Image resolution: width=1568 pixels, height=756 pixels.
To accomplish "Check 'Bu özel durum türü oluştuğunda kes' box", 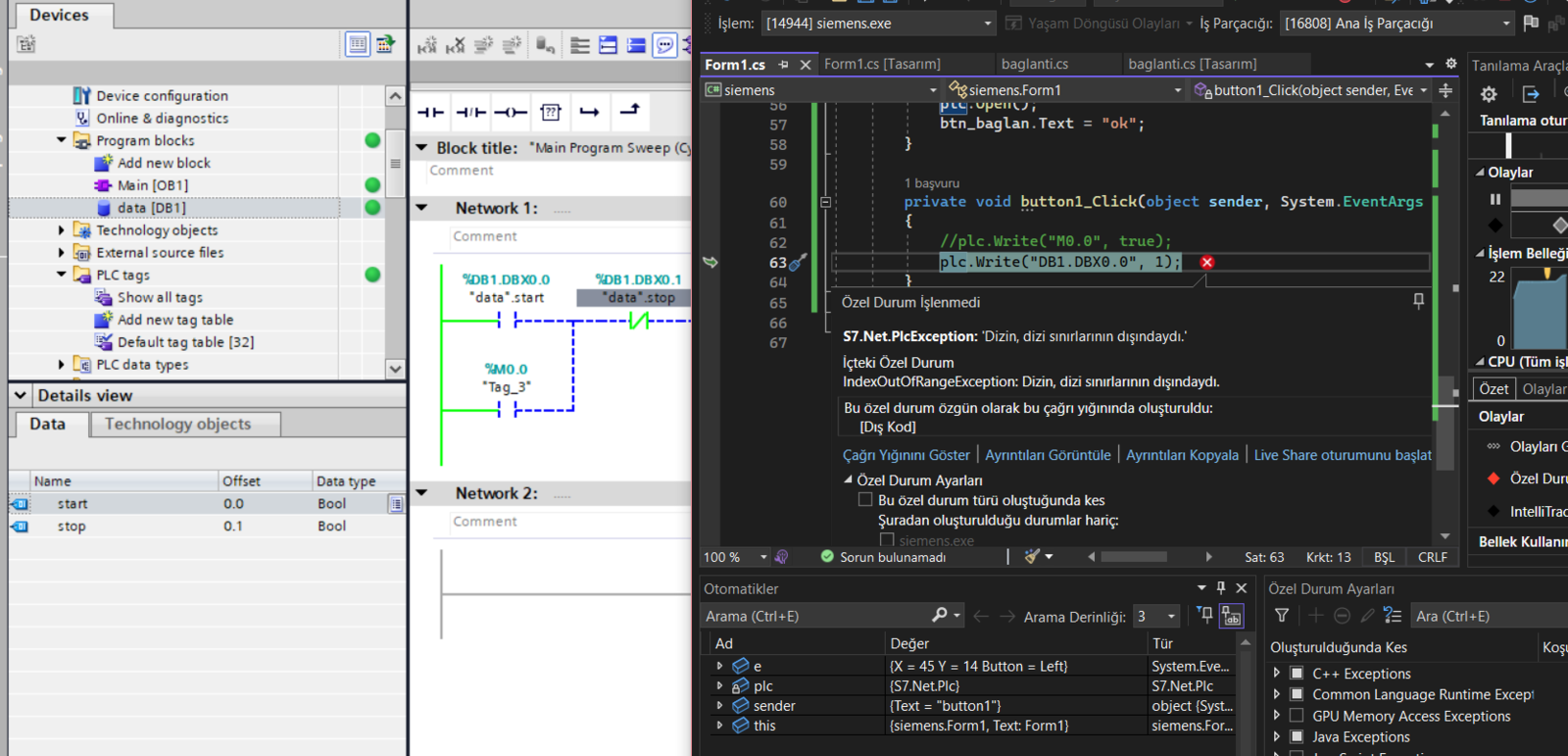I will [x=865, y=500].
